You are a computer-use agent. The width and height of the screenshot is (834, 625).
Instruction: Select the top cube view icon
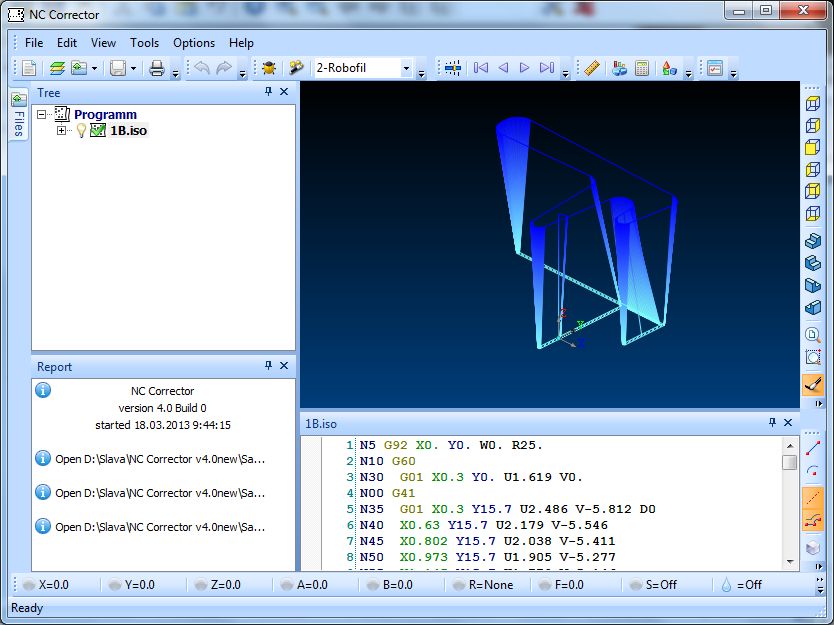coord(812,103)
